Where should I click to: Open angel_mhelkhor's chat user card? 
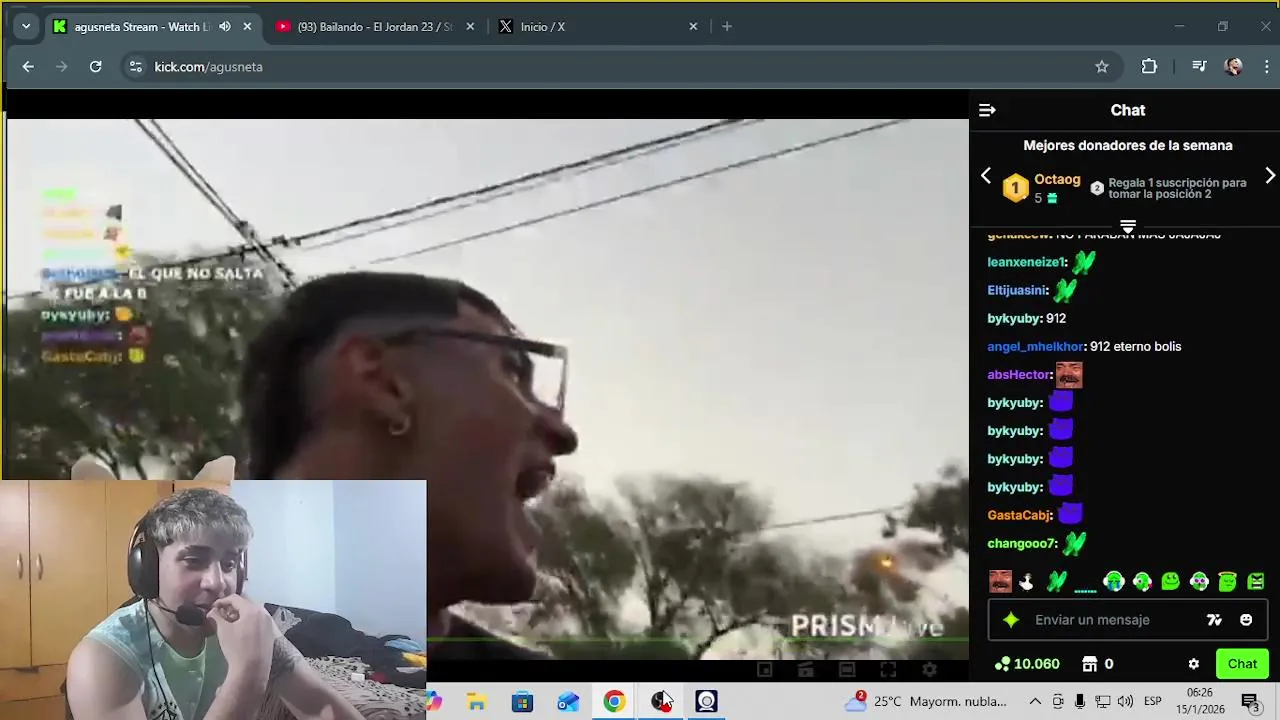[1036, 346]
